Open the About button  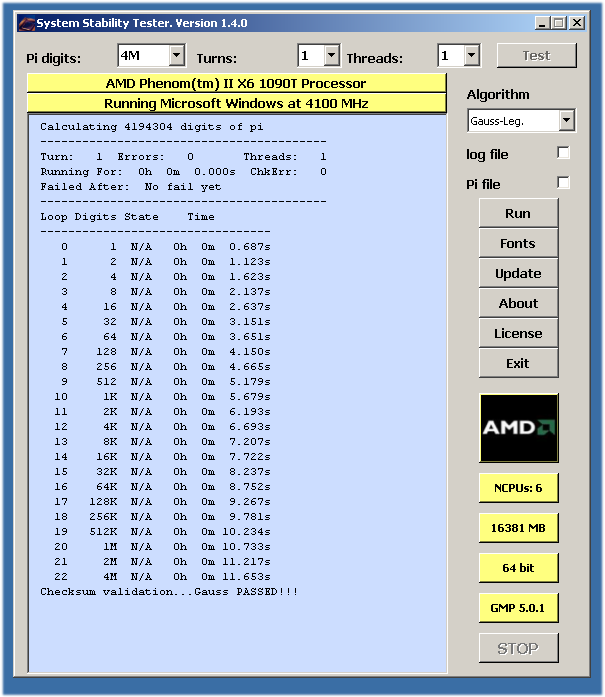pyautogui.click(x=518, y=303)
